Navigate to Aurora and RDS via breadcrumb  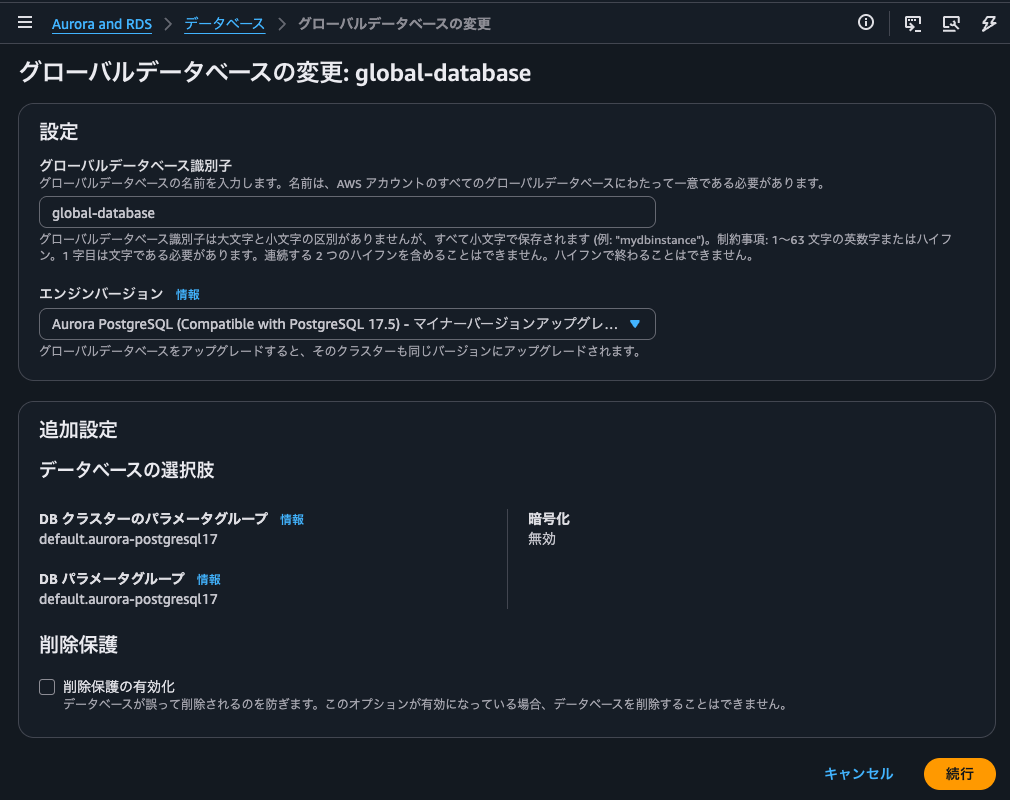click(x=101, y=22)
